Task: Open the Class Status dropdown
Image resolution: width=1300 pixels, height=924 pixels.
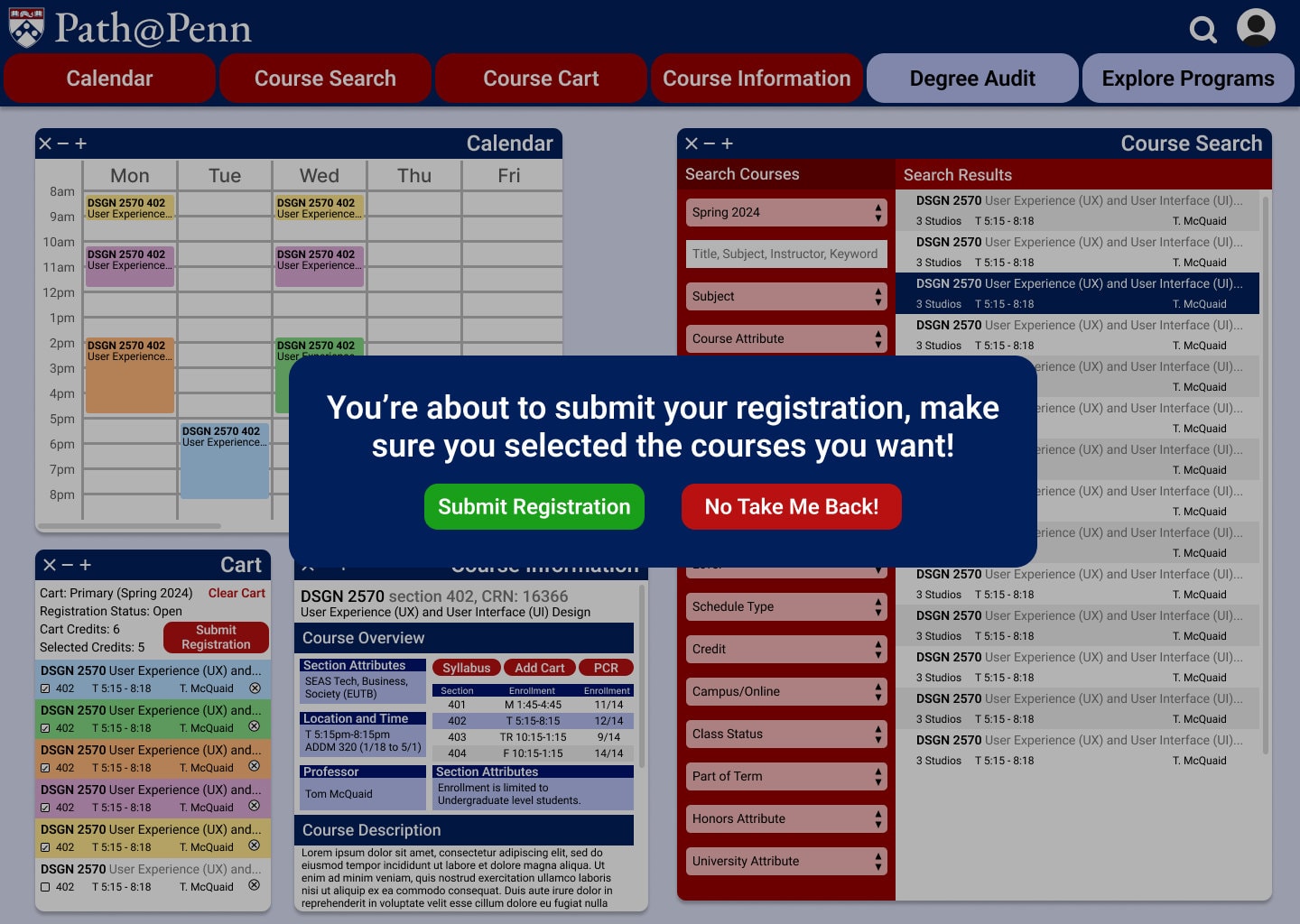Action: (786, 734)
